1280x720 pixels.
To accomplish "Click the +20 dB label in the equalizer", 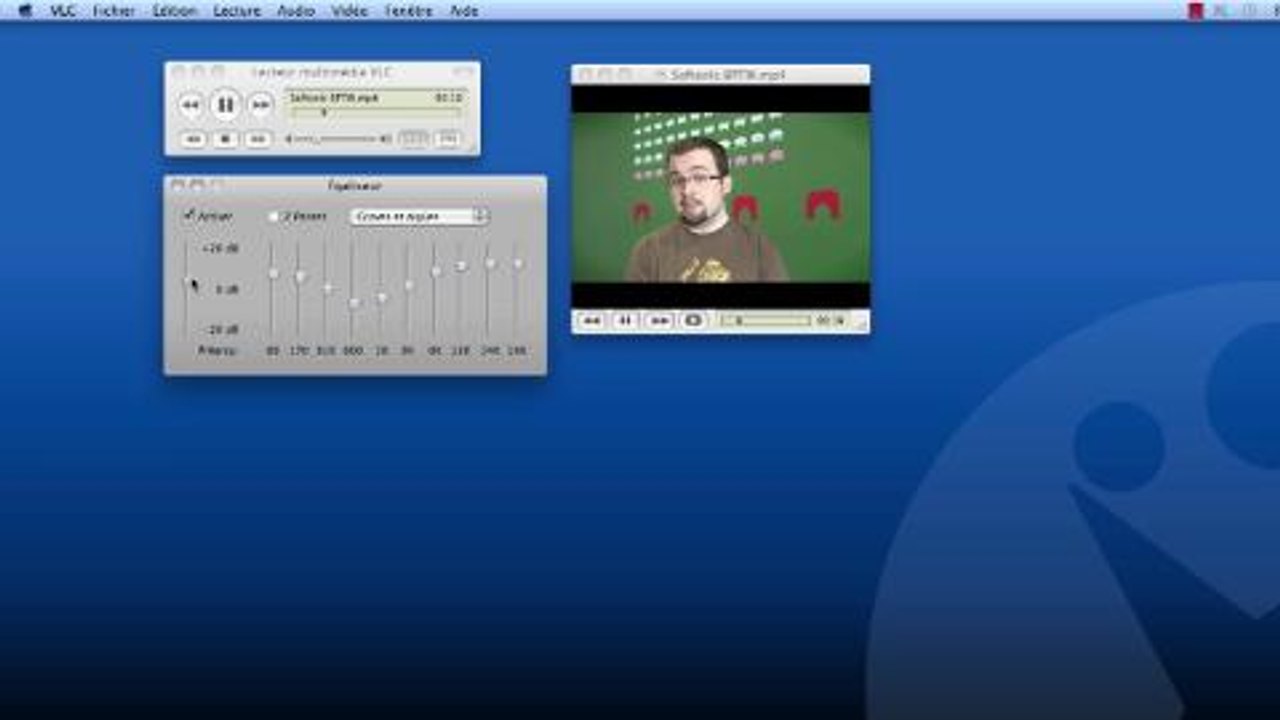I will tap(220, 248).
